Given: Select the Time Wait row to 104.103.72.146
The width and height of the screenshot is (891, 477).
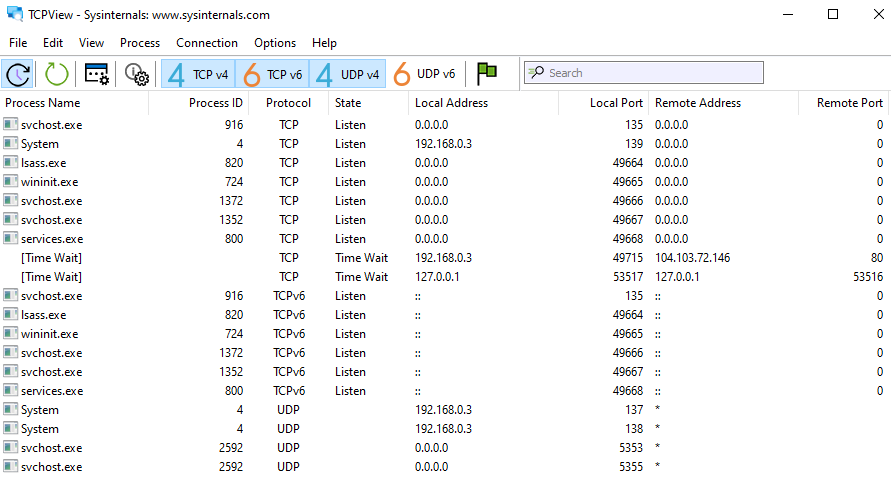Looking at the screenshot, I should pyautogui.click(x=446, y=258).
